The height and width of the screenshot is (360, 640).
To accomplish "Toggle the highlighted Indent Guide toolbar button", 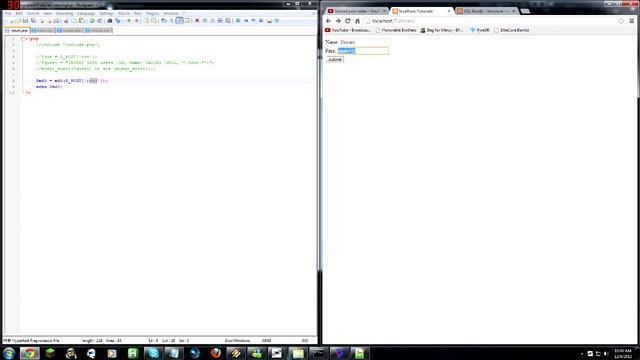I will coord(180,20).
